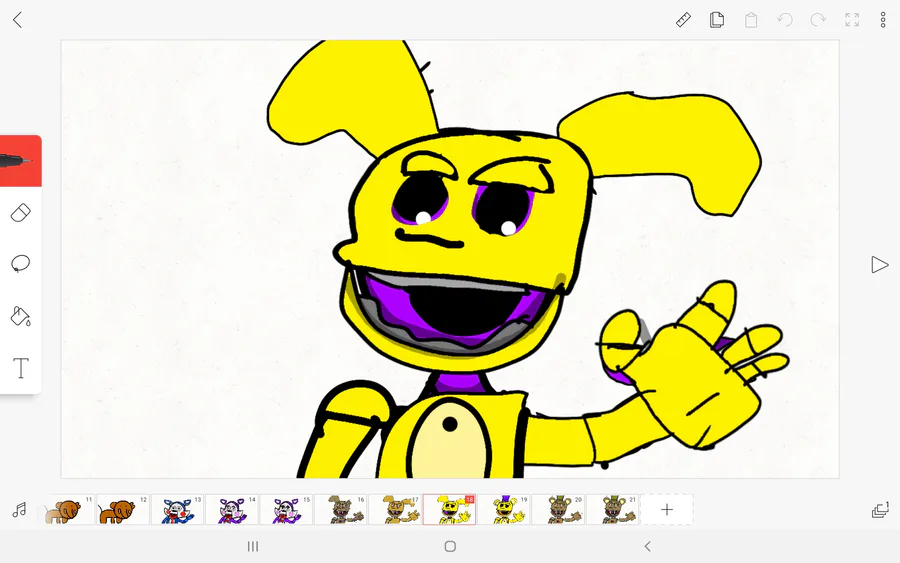This screenshot has width=900, height=563.
Task: Select the Text tool
Action: [x=21, y=368]
